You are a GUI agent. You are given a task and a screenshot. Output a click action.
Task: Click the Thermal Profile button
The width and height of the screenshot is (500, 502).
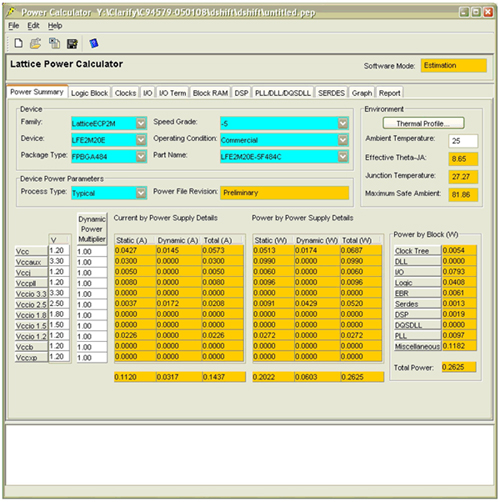(x=423, y=123)
